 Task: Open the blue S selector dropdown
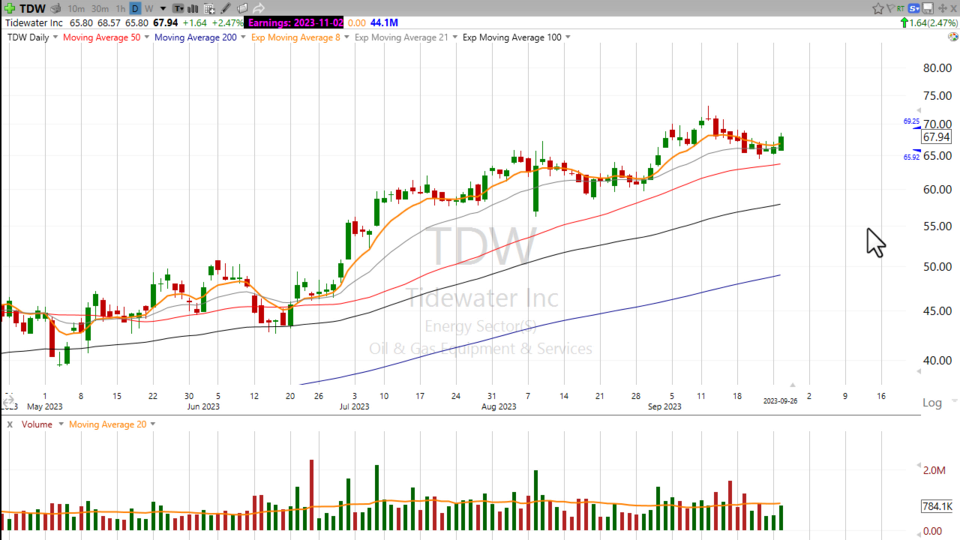point(914,8)
